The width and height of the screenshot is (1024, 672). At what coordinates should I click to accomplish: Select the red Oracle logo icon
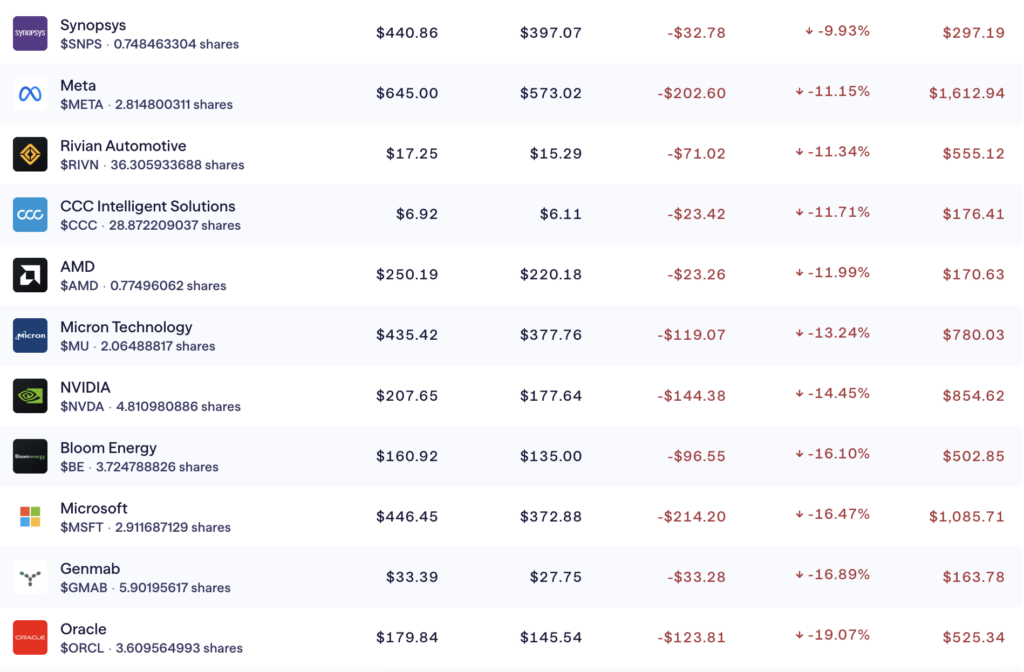click(x=30, y=638)
